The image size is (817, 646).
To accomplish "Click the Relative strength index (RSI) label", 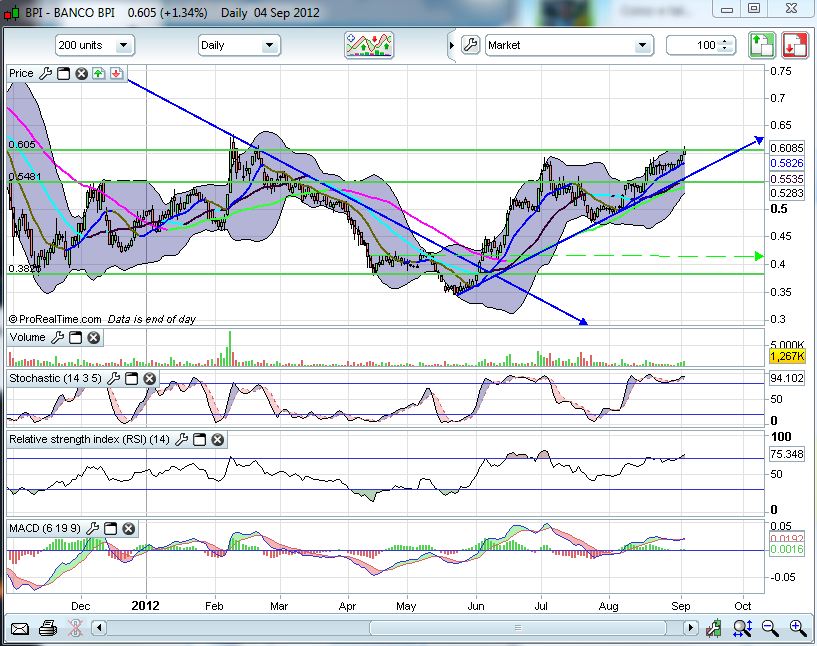I will pos(89,440).
